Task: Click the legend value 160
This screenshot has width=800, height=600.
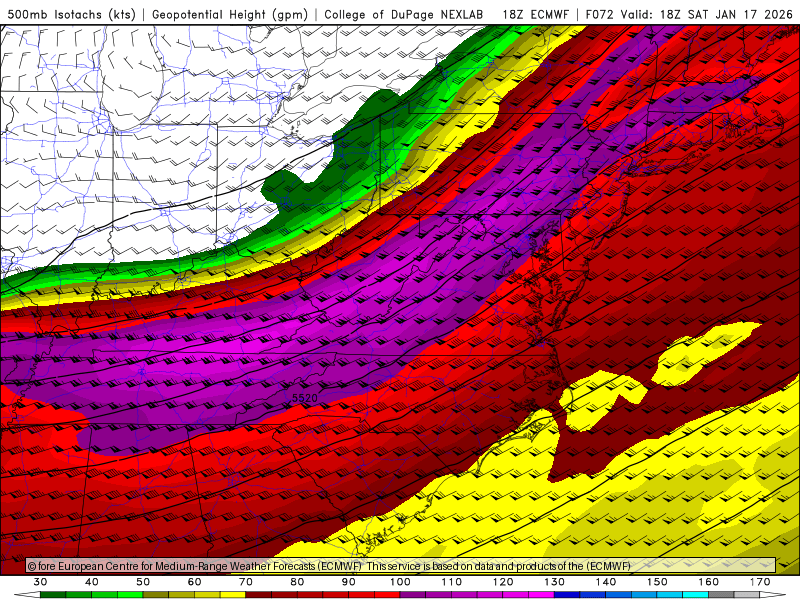Action: pyautogui.click(x=709, y=582)
